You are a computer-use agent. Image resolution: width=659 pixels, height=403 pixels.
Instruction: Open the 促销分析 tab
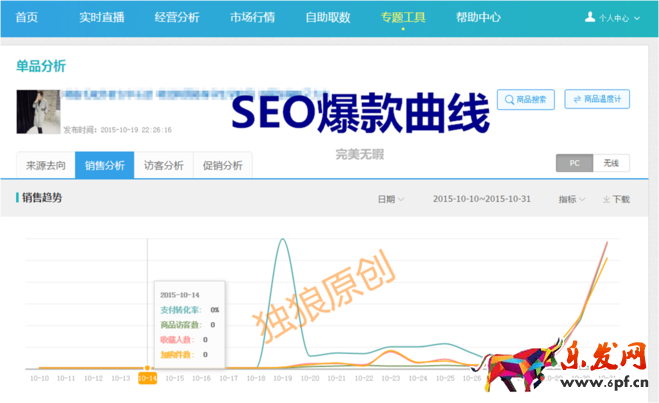pos(222,165)
